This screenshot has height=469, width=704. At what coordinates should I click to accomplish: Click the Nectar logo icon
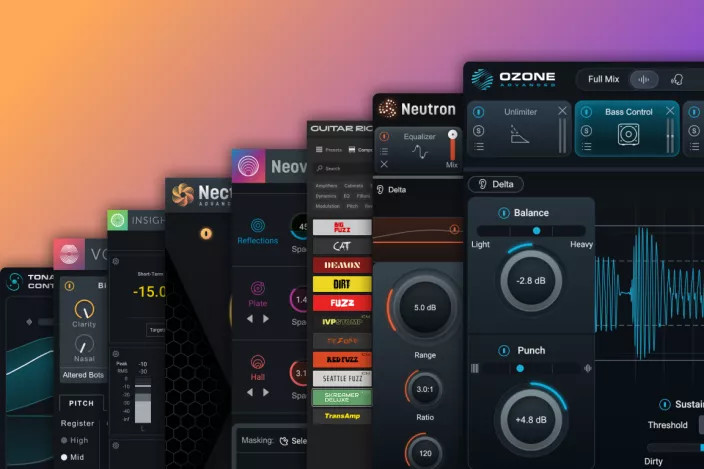pyautogui.click(x=182, y=194)
